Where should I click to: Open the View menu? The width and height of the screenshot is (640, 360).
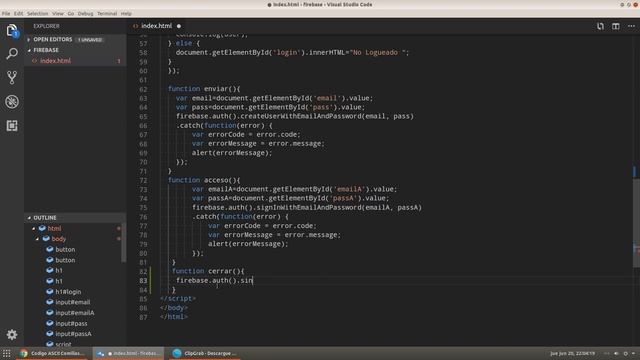pos(58,13)
